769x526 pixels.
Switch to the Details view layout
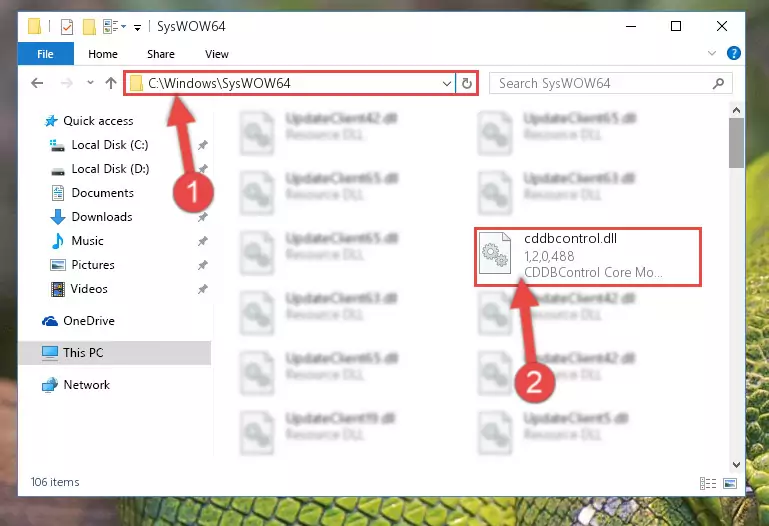click(x=708, y=483)
